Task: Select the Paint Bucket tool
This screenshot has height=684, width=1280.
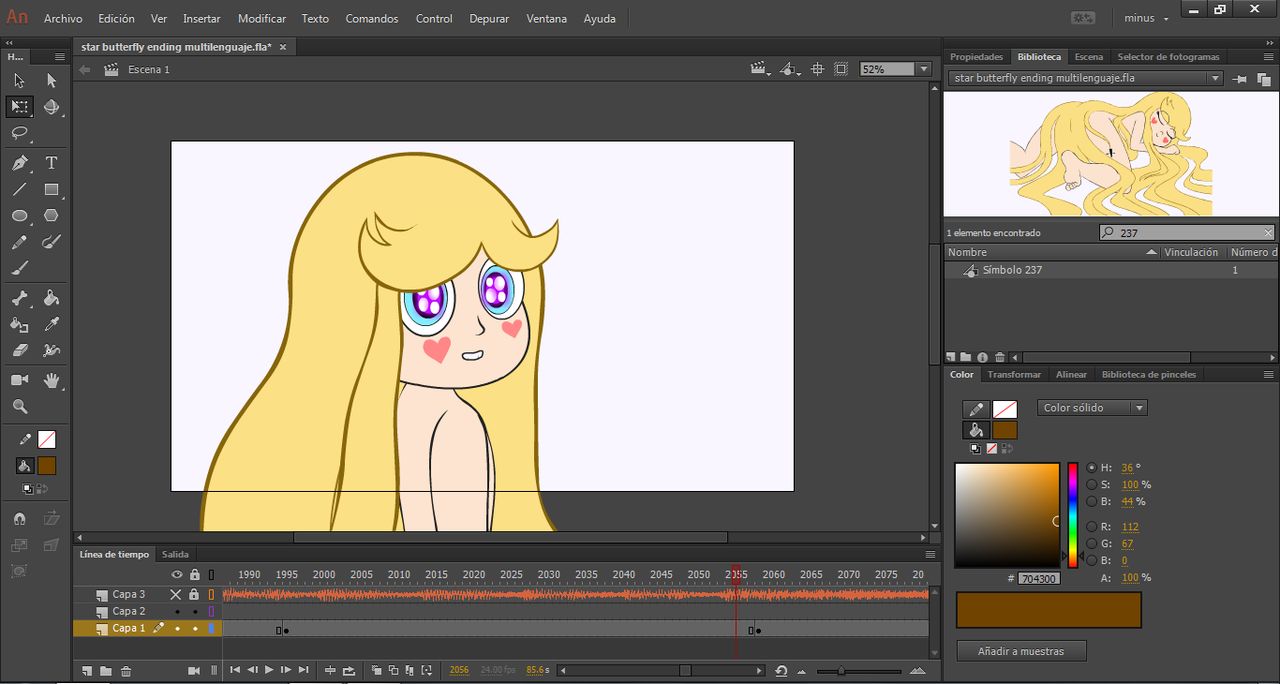Action: click(x=51, y=298)
